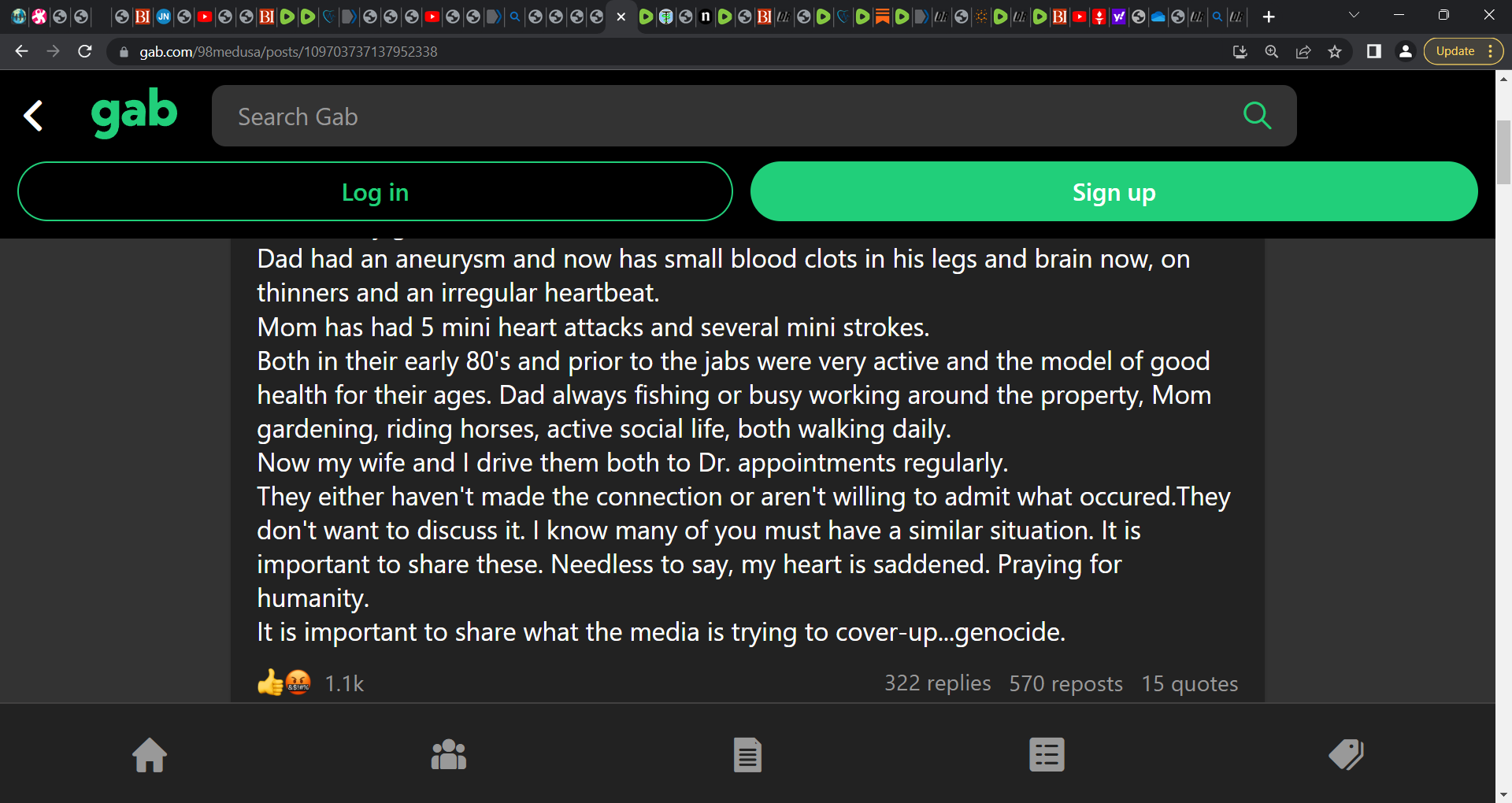
Task: Open the Groups people icon
Action: click(449, 755)
